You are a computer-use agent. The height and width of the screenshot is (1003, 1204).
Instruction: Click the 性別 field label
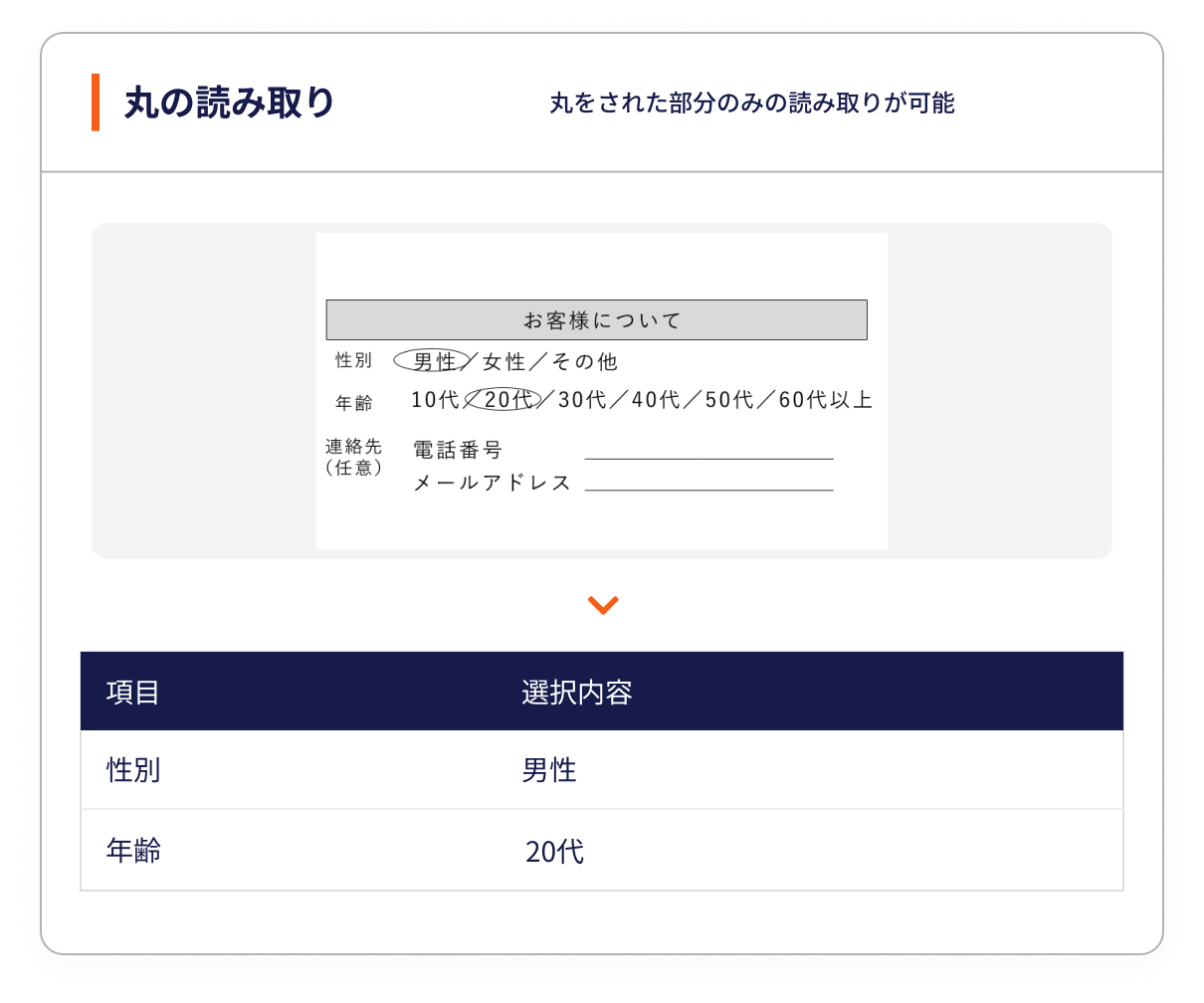(353, 360)
